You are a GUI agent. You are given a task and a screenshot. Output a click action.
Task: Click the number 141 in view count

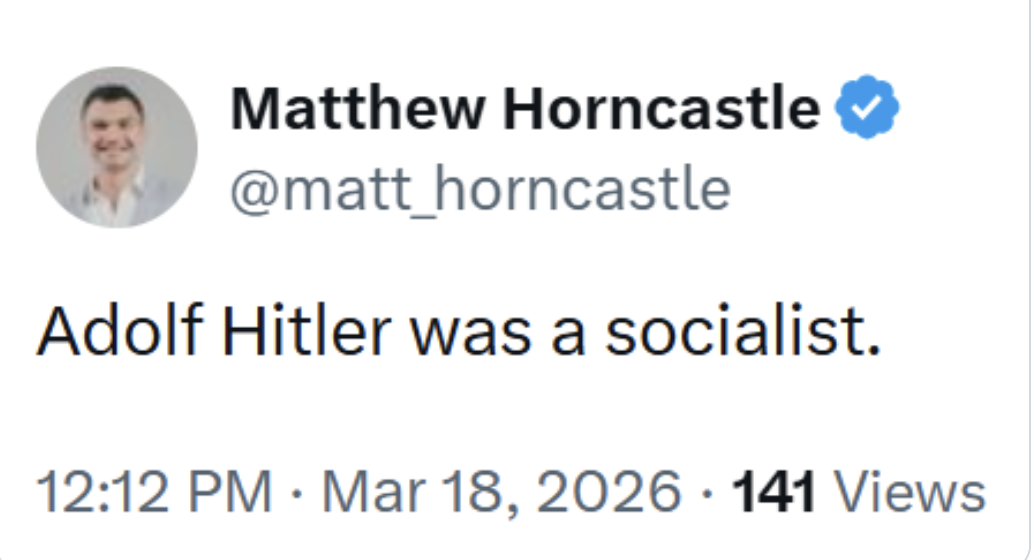(775, 493)
